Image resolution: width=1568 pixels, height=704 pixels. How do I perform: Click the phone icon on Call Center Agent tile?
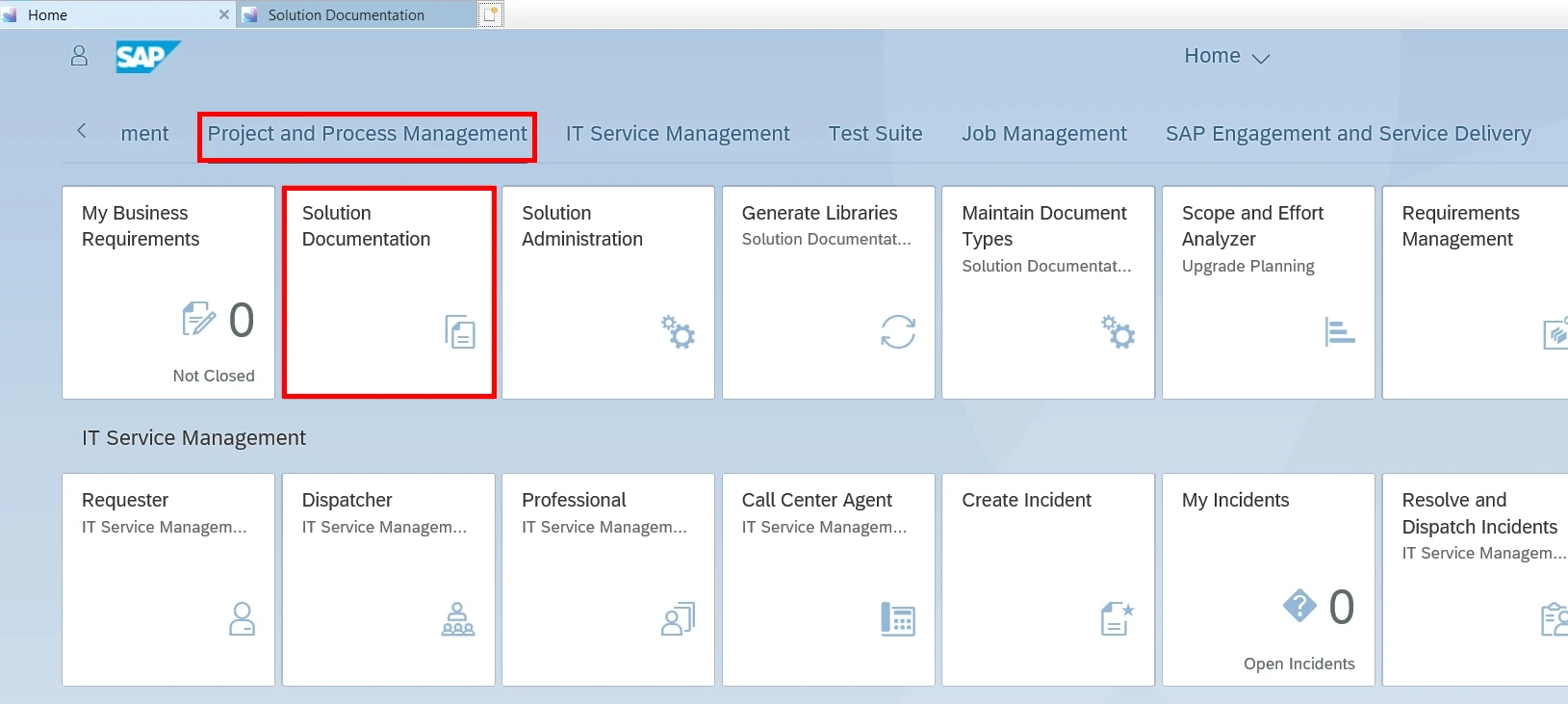coord(898,619)
